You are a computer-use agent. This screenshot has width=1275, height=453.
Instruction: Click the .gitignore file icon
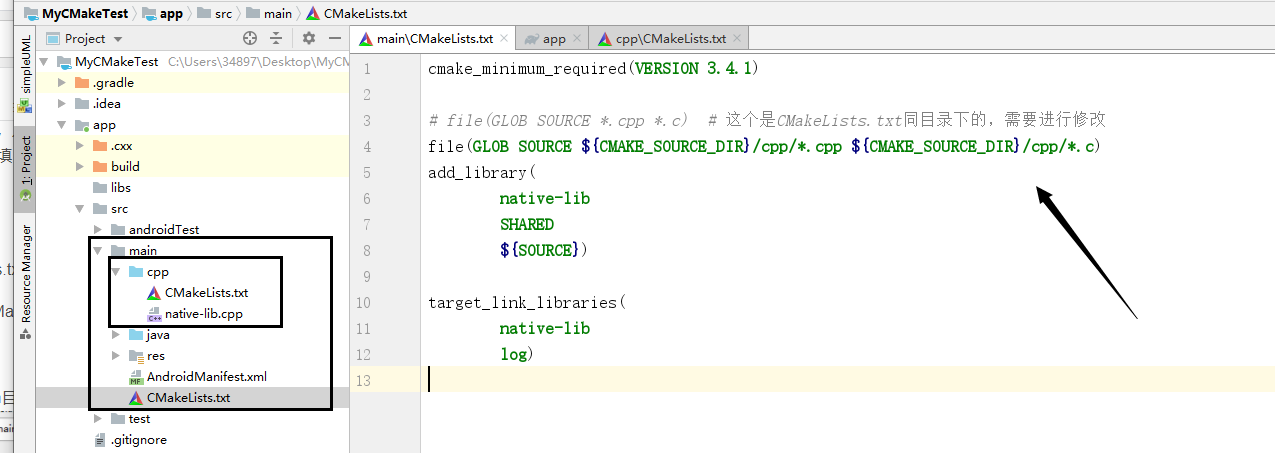[x=99, y=440]
